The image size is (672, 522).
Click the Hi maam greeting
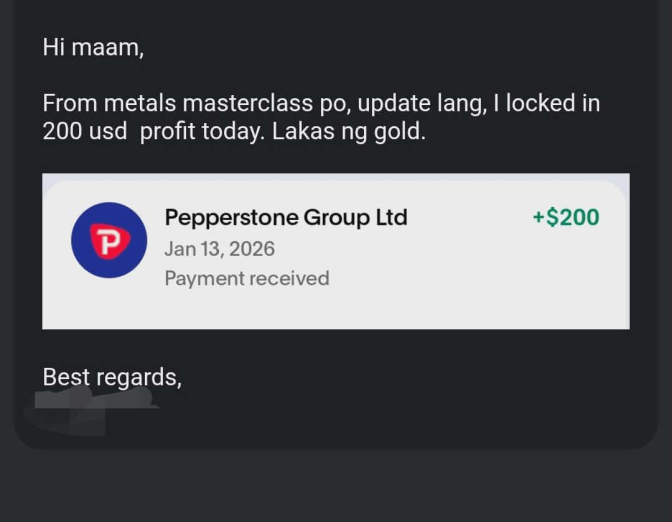93,47
